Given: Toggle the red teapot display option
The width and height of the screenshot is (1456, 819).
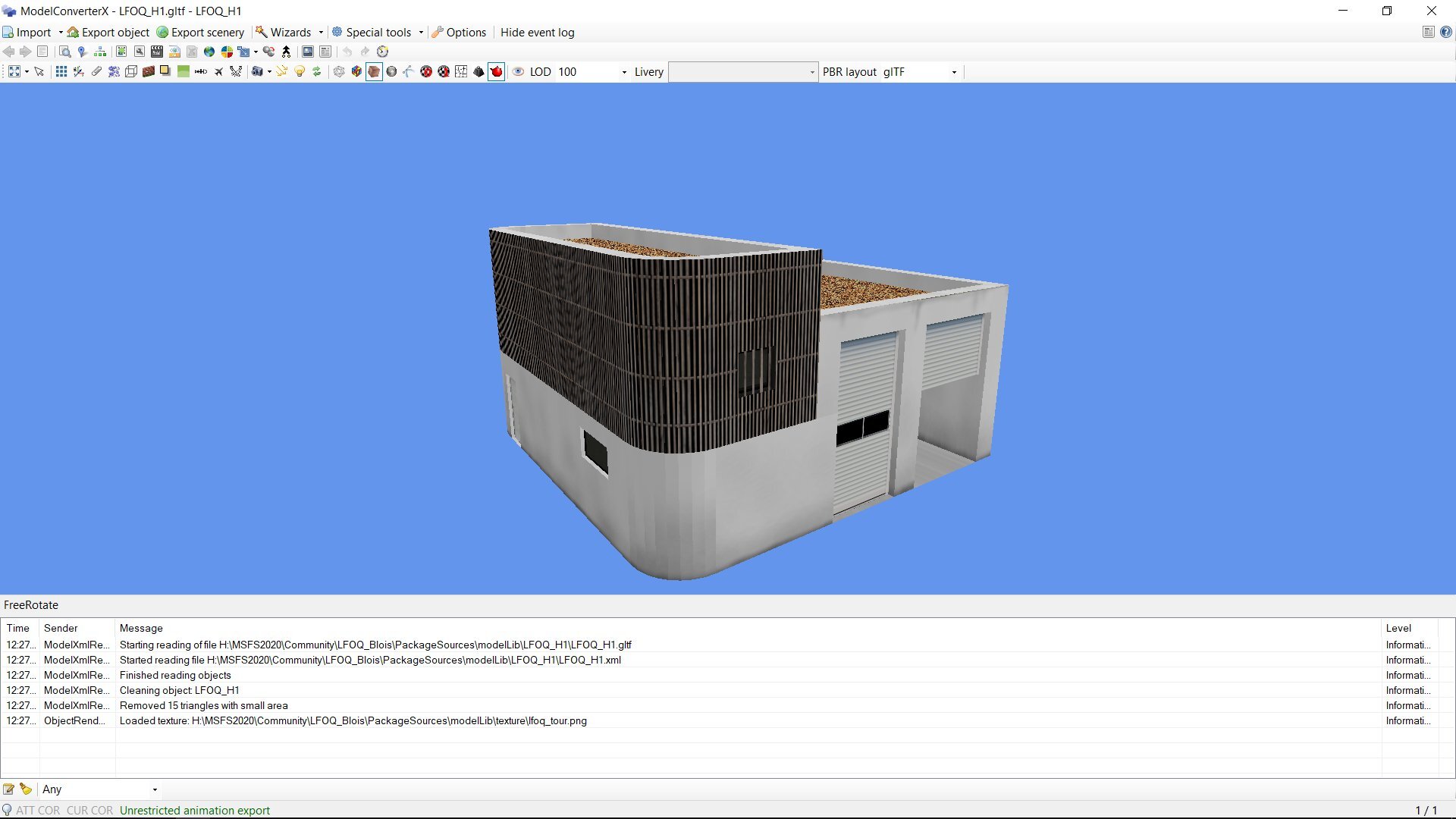Looking at the screenshot, I should pyautogui.click(x=496, y=71).
